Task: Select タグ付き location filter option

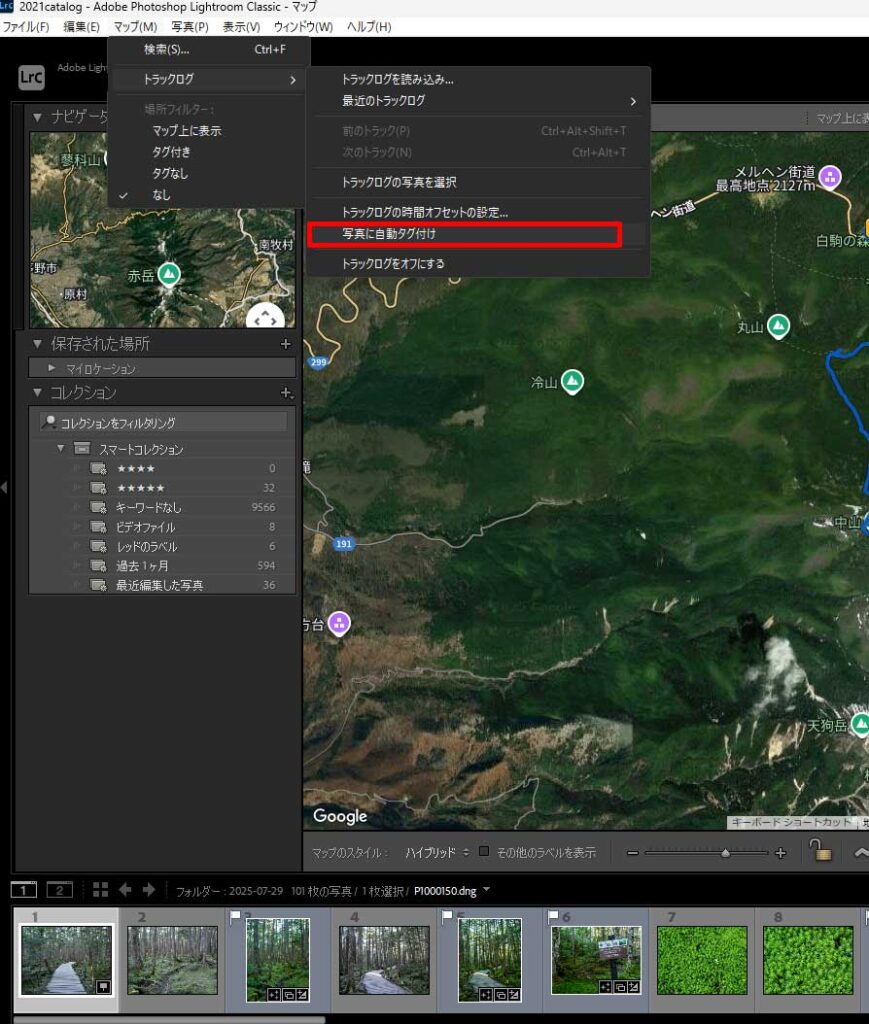Action: point(171,152)
